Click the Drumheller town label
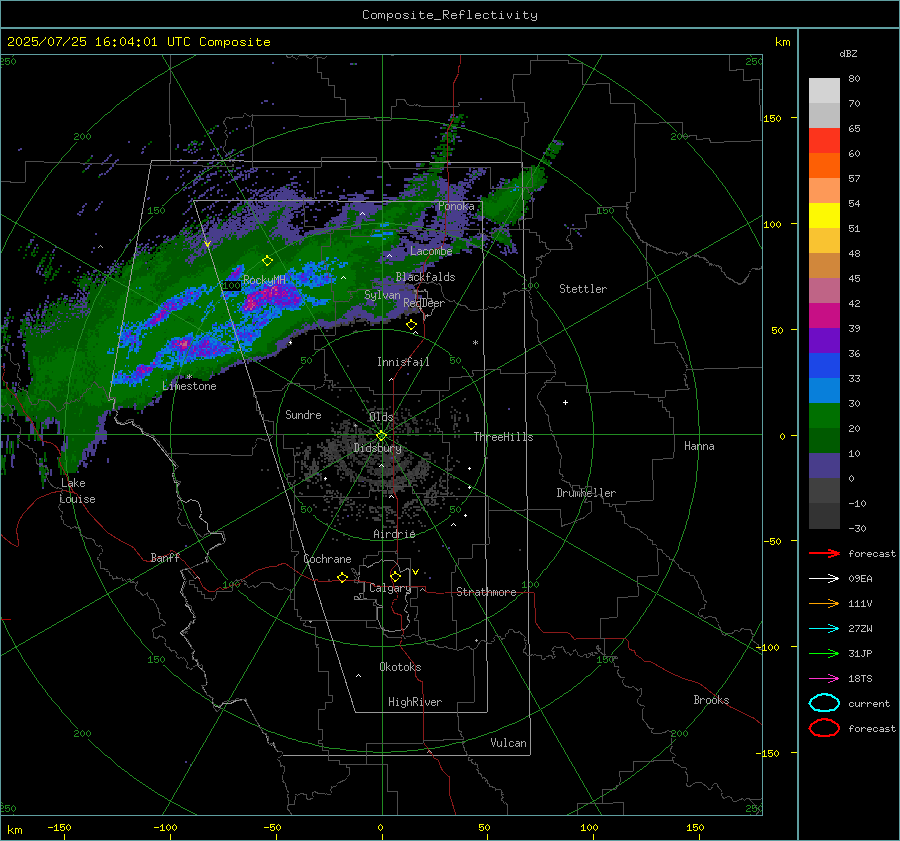 586,493
